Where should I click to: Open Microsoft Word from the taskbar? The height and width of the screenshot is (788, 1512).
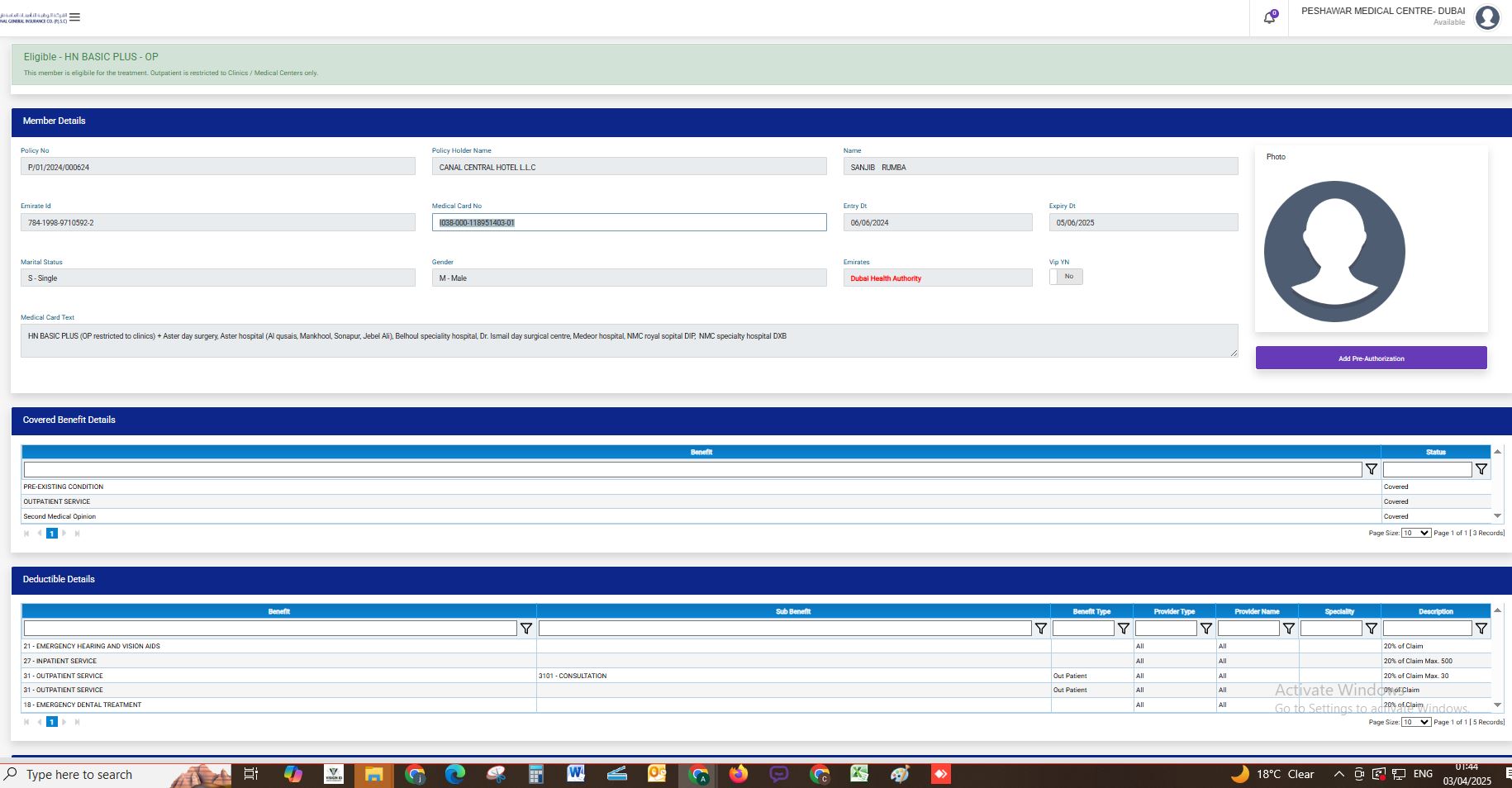point(576,774)
